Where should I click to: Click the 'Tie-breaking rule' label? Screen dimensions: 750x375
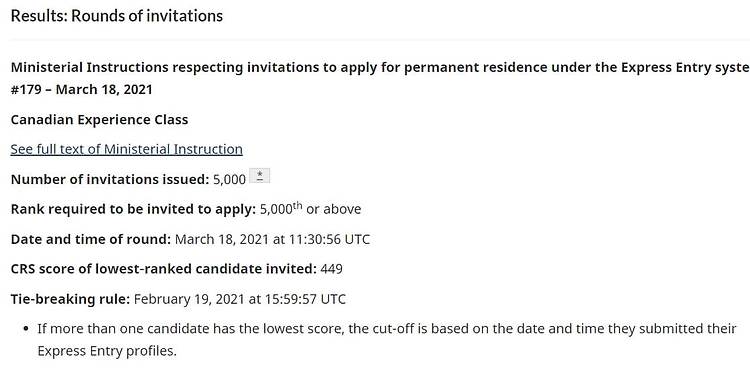pos(70,299)
